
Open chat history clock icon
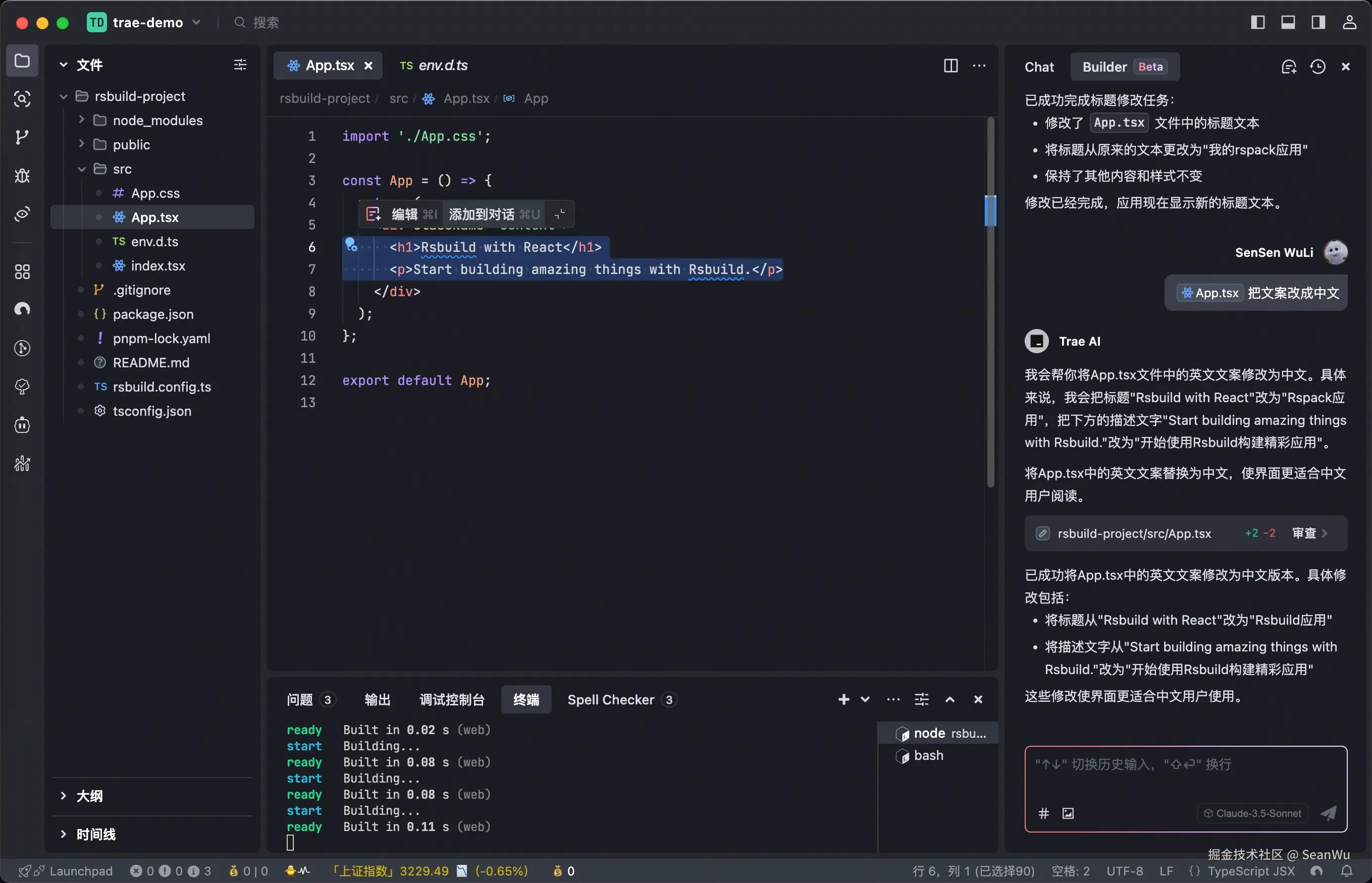click(x=1317, y=67)
